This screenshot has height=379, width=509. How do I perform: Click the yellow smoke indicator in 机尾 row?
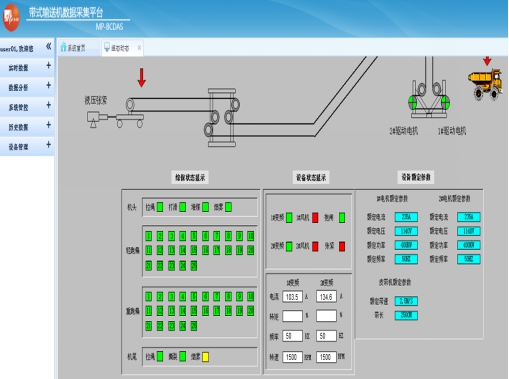point(205,357)
